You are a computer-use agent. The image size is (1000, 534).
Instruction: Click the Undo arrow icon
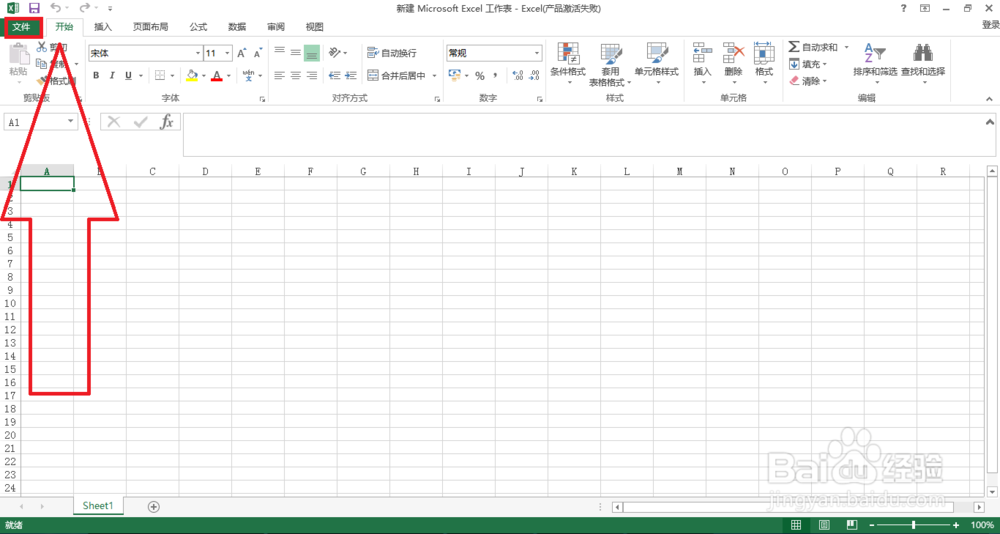point(55,8)
